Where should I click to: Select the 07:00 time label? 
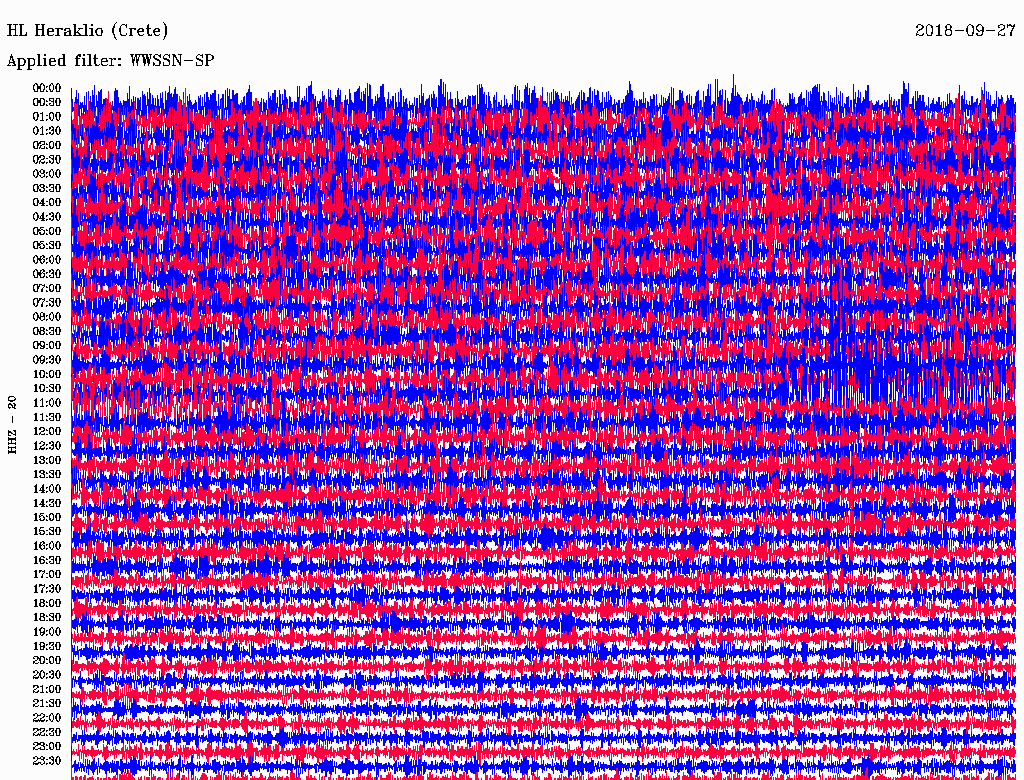(x=46, y=288)
